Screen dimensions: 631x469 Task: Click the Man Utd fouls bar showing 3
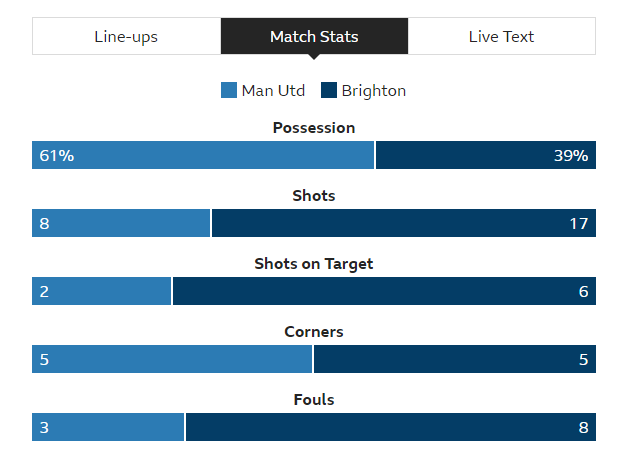point(108,427)
